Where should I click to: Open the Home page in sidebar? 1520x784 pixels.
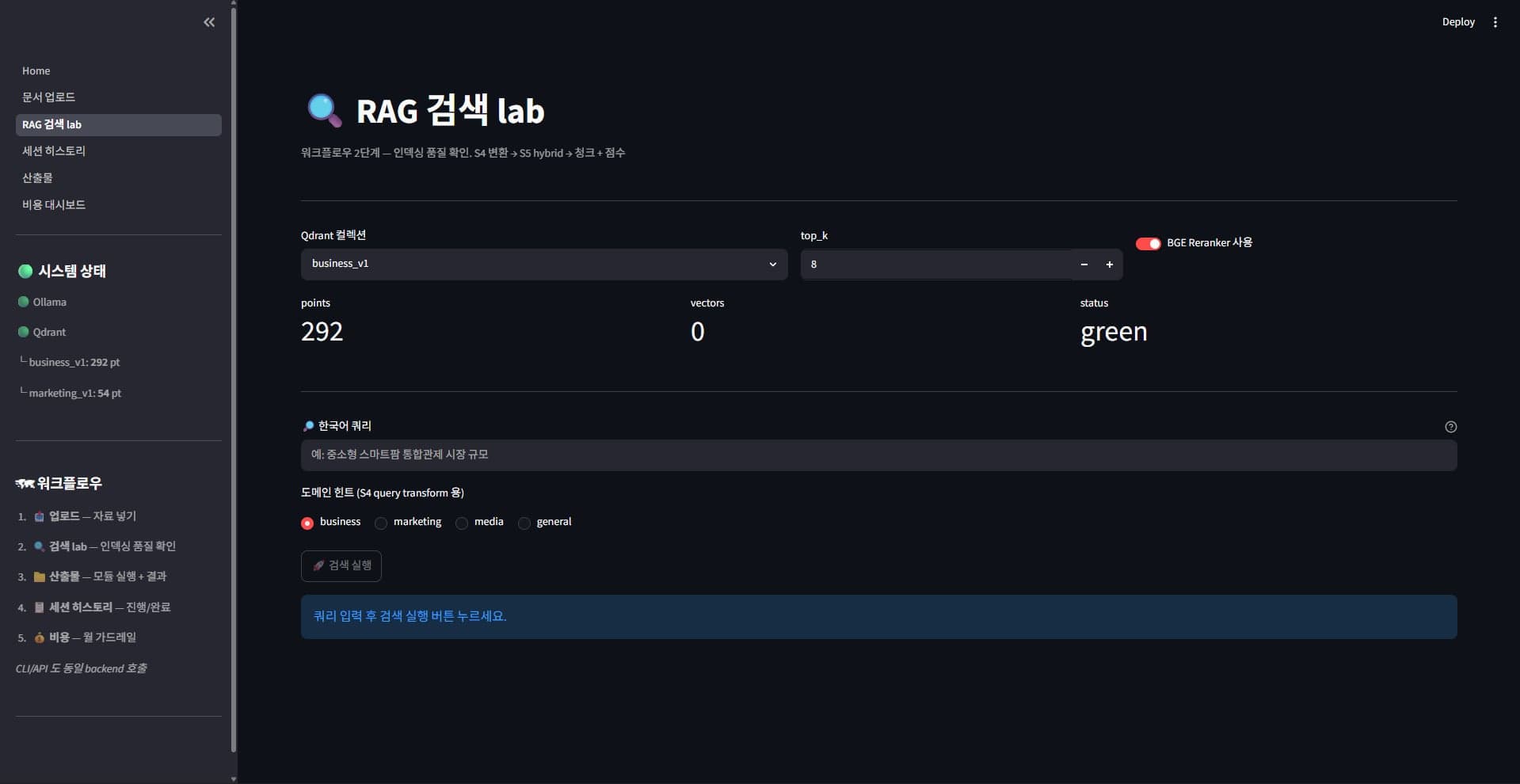pos(119,70)
